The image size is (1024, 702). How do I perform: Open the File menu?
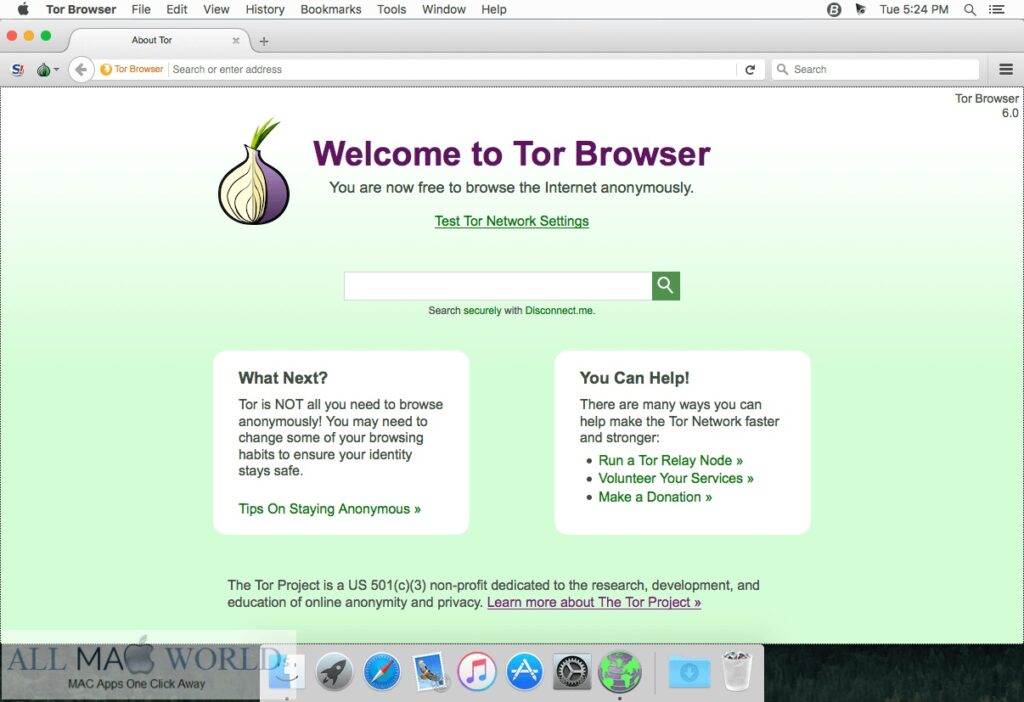pyautogui.click(x=141, y=9)
